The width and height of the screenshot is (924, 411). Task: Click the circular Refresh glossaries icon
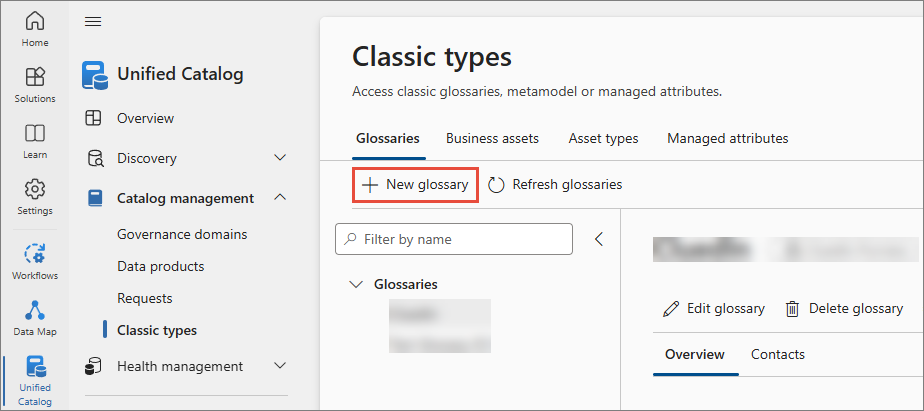(x=497, y=185)
